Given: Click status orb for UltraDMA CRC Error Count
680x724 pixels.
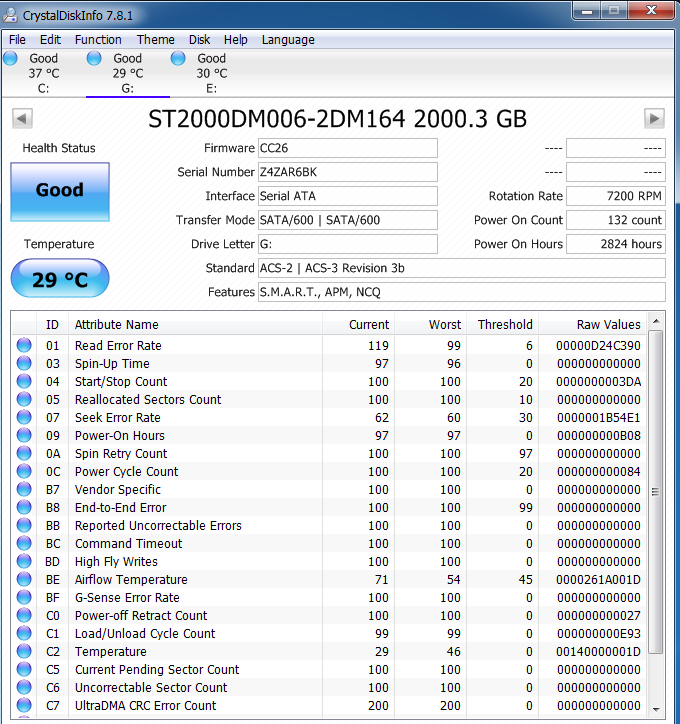Looking at the screenshot, I should pos(24,706).
